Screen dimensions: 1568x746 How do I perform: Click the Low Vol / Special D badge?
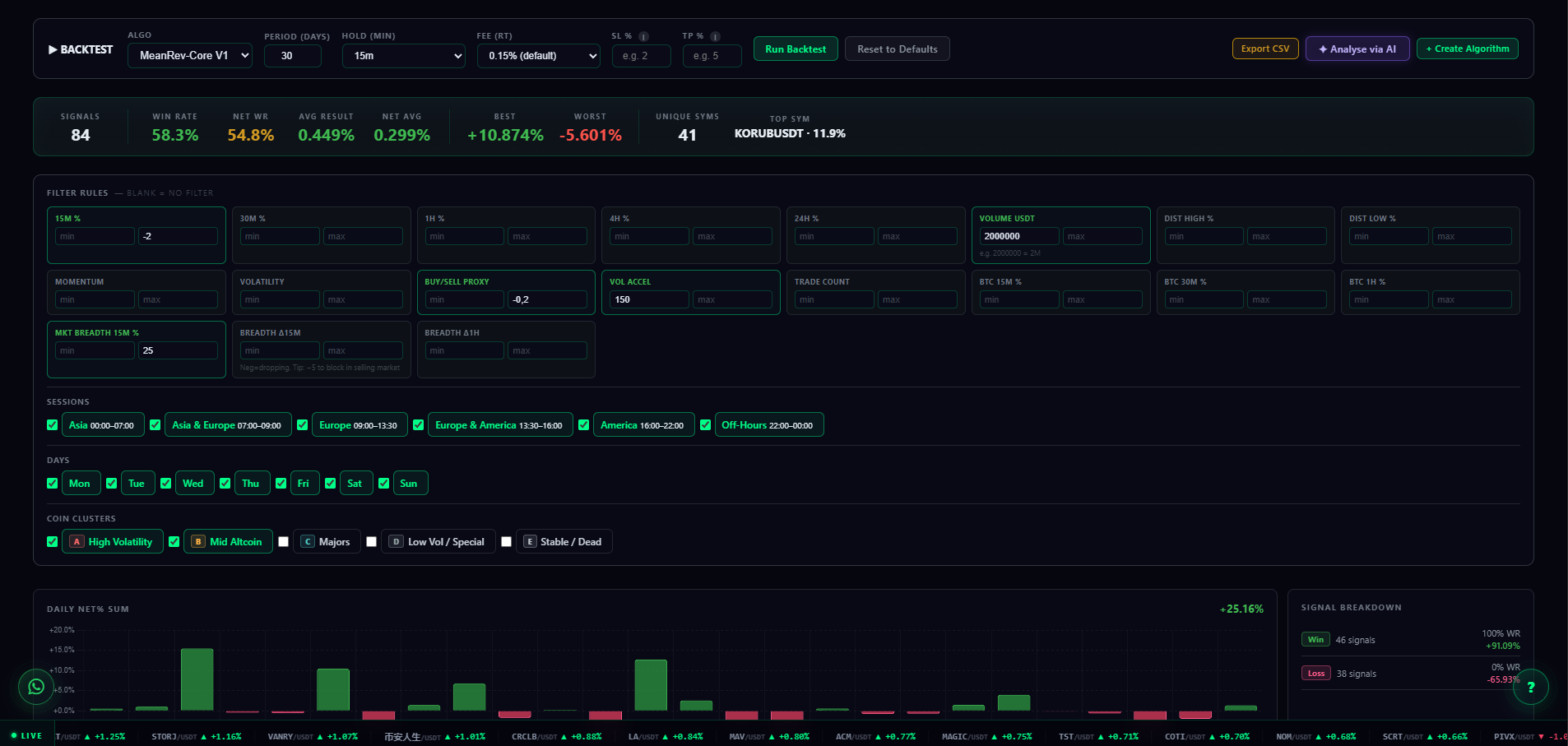pos(396,542)
